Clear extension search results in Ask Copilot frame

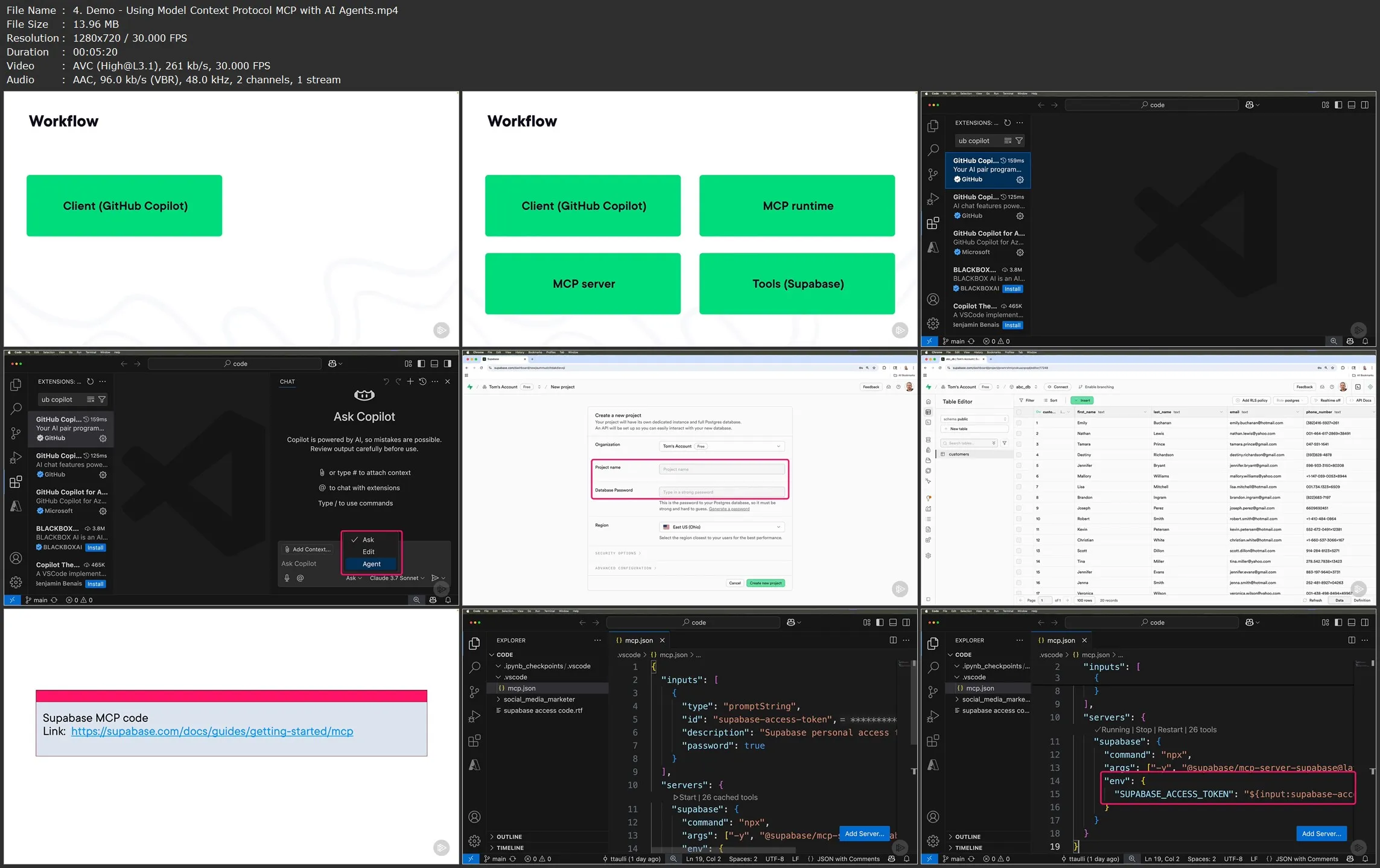click(x=91, y=399)
